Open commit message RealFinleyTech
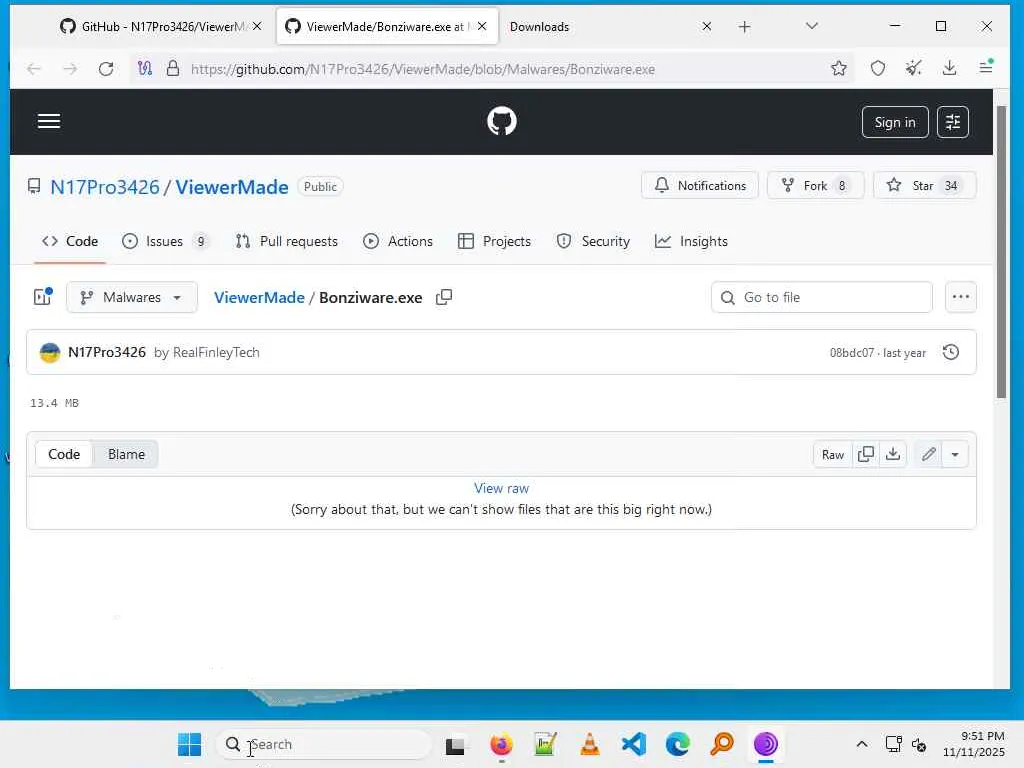 point(206,353)
